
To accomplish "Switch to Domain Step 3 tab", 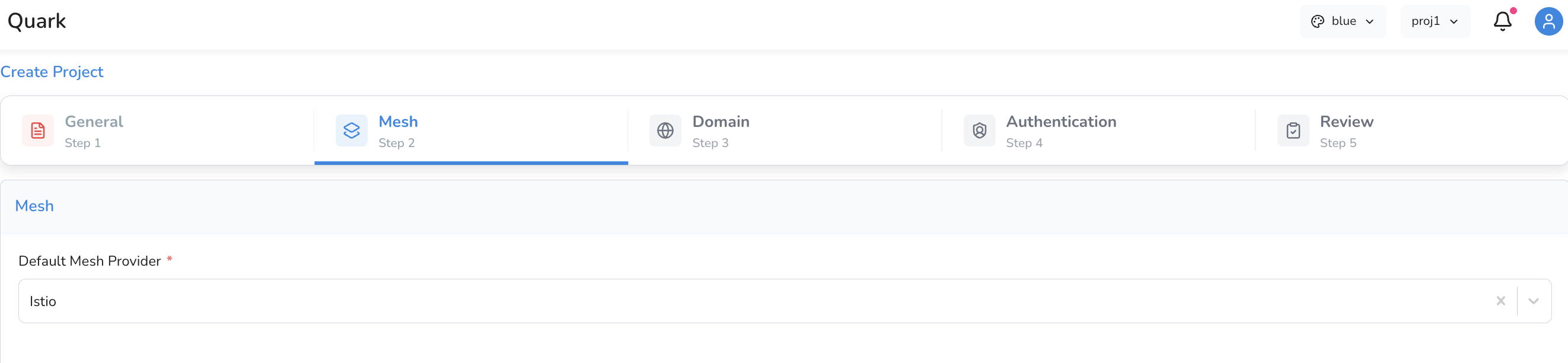I will 785,130.
